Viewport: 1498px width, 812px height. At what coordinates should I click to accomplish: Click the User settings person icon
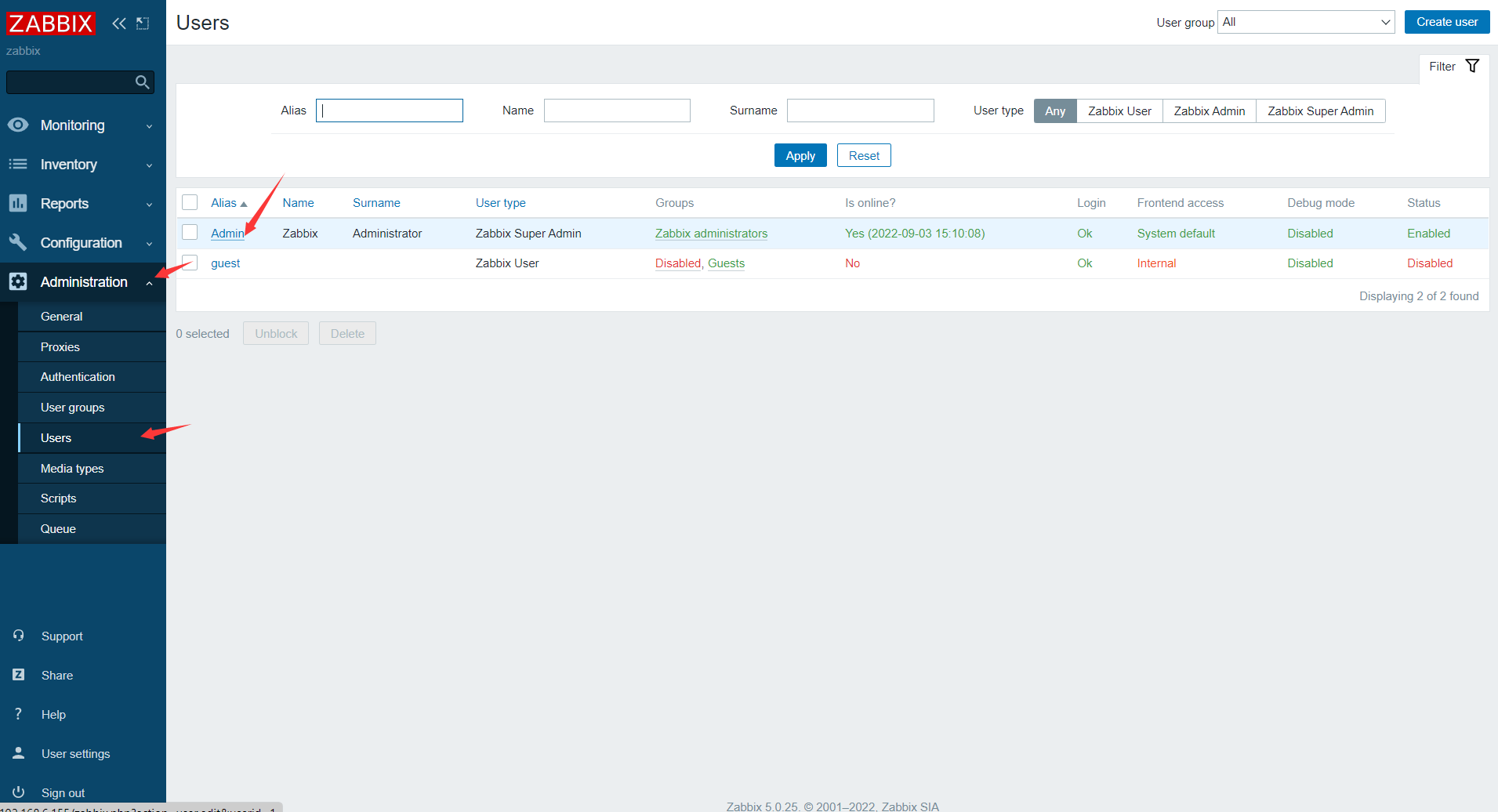19,753
